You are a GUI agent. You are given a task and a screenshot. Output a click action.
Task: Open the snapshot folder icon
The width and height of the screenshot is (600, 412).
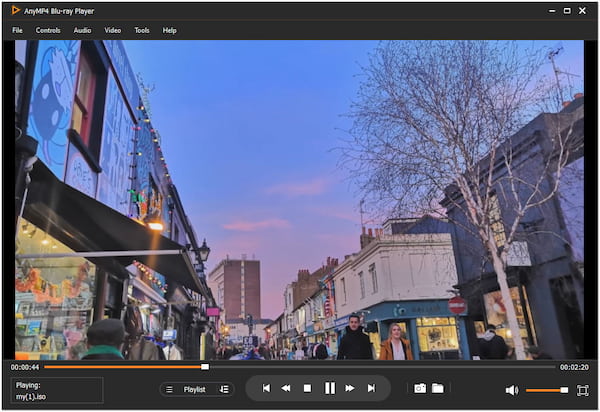pyautogui.click(x=438, y=388)
